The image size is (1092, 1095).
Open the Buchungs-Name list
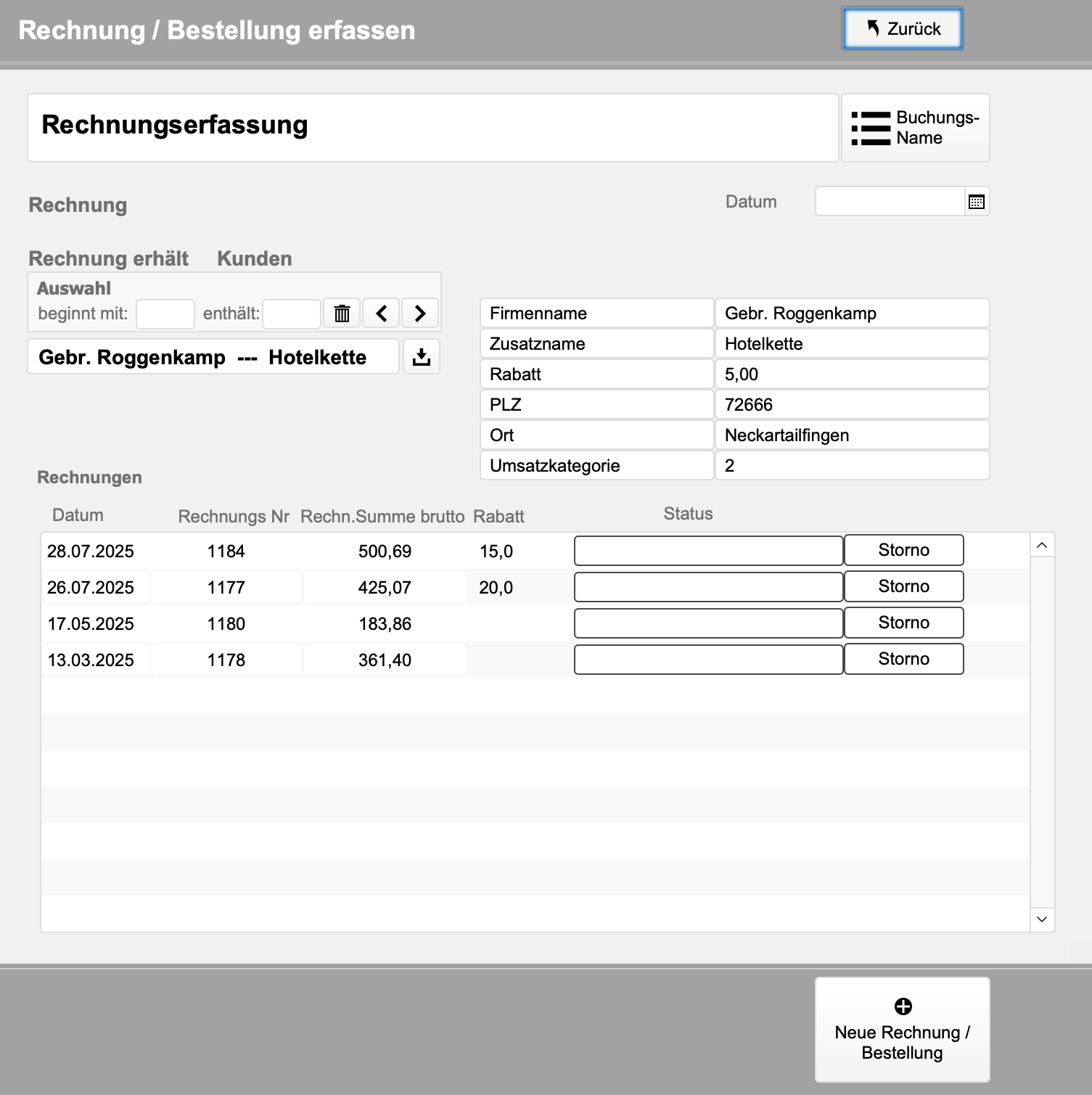[x=915, y=128]
